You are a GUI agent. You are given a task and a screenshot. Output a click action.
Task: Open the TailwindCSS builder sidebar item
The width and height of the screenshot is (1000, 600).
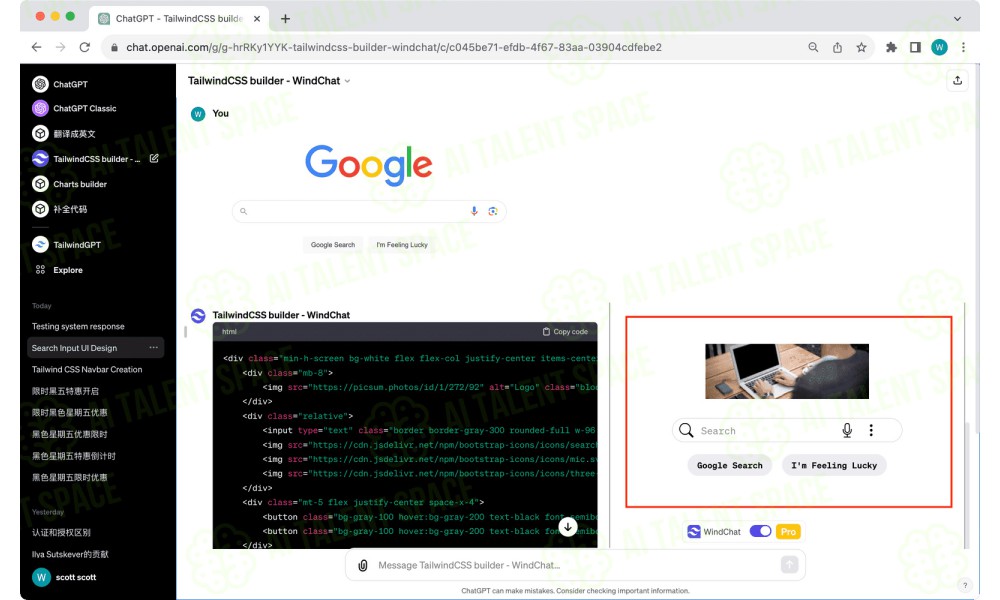pos(86,159)
